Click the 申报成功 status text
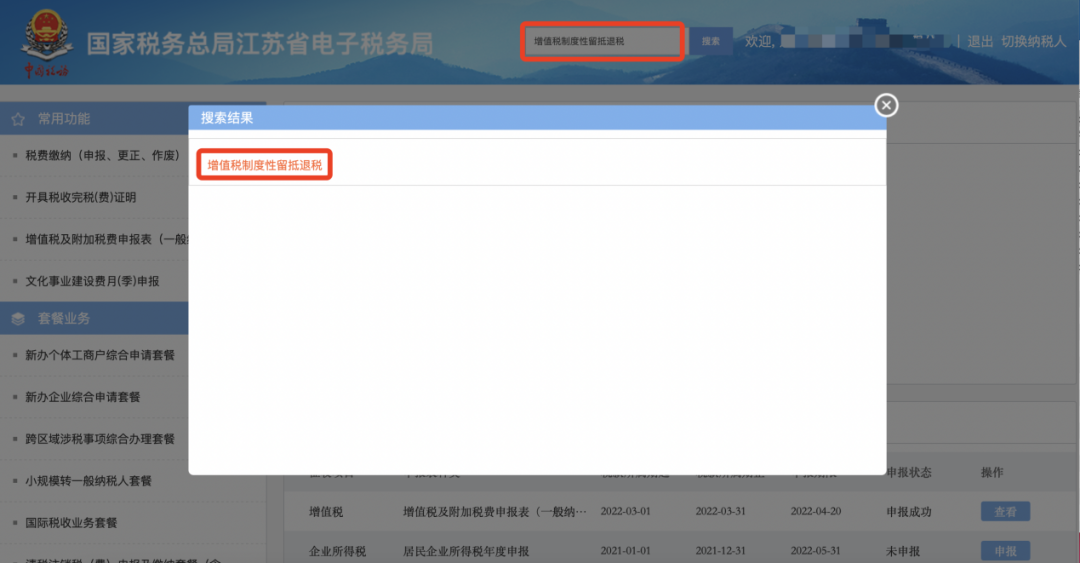Viewport: 1080px width, 563px height. click(x=908, y=512)
